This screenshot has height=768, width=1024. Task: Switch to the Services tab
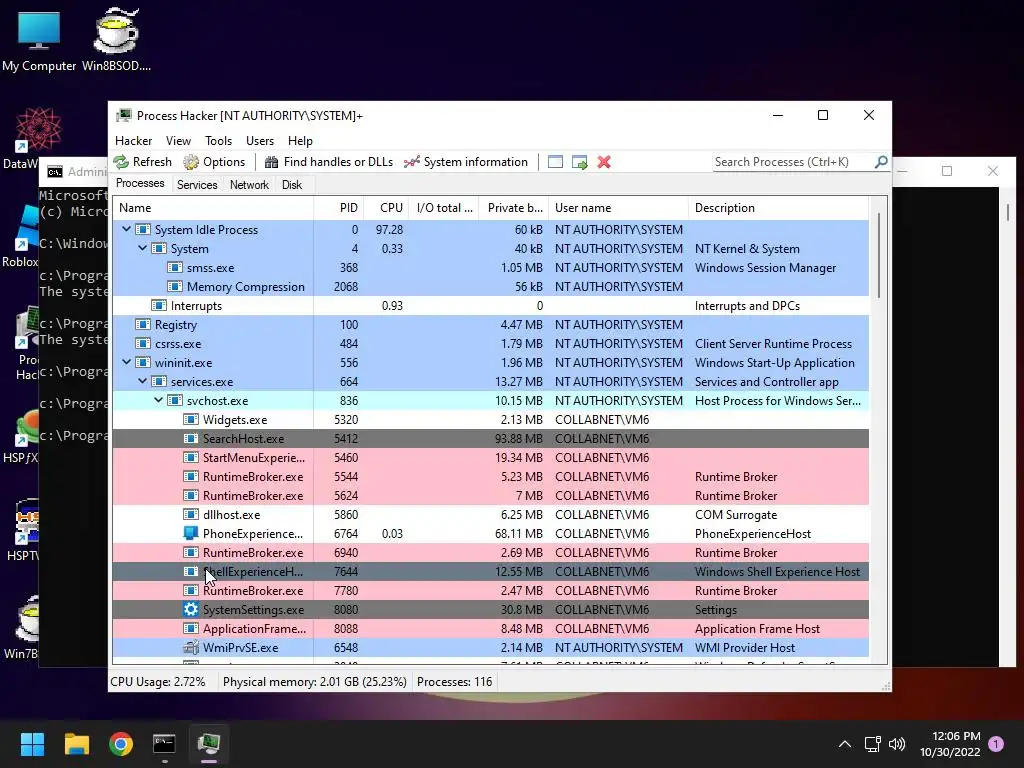(197, 185)
